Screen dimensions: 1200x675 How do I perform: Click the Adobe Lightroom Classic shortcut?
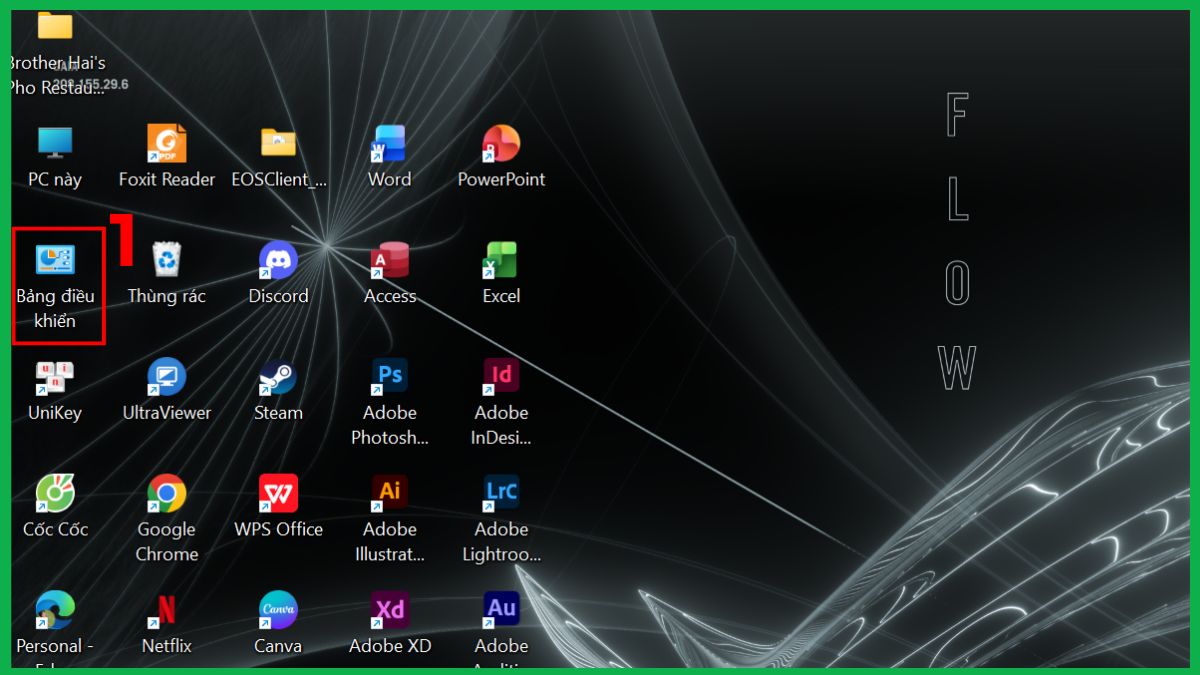(x=501, y=494)
